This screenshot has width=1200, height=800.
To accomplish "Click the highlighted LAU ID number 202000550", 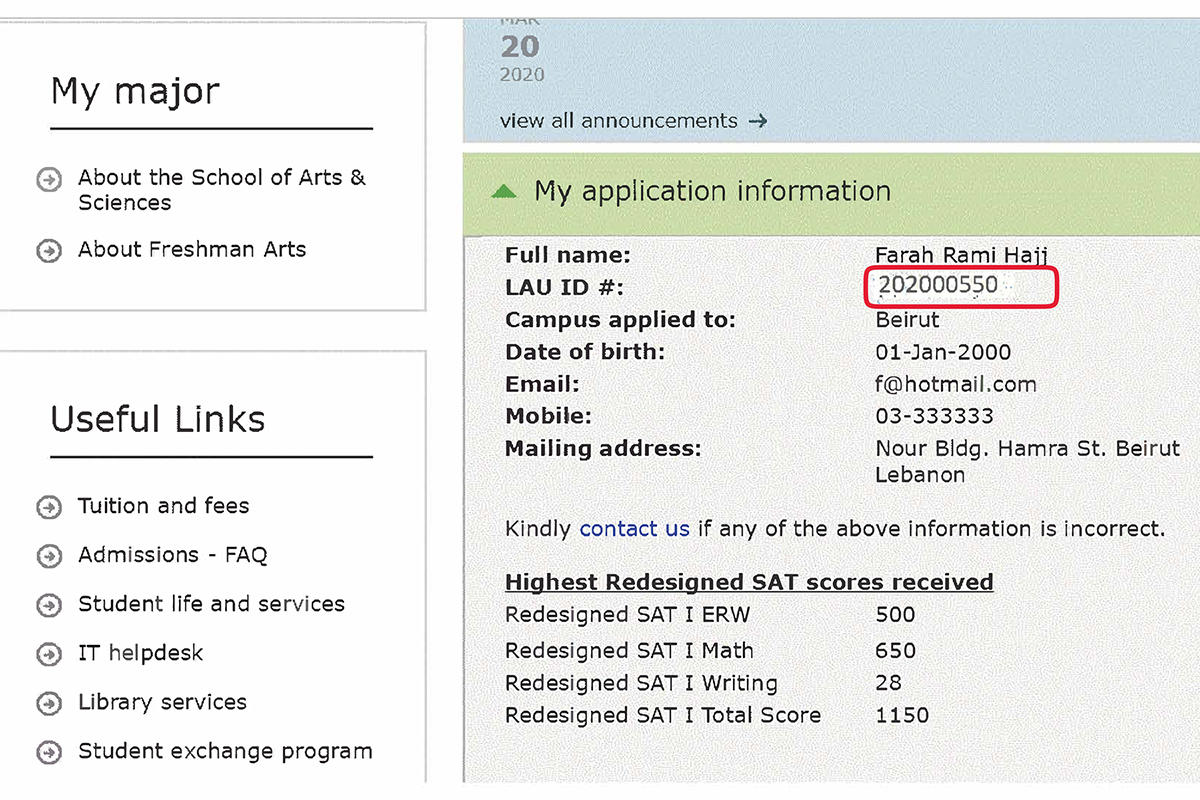I will point(938,286).
